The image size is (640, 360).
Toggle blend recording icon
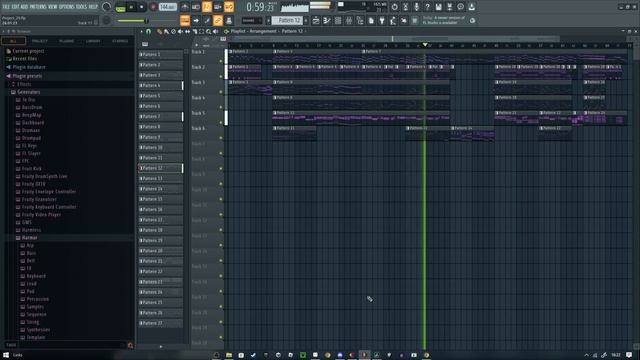pos(218,7)
